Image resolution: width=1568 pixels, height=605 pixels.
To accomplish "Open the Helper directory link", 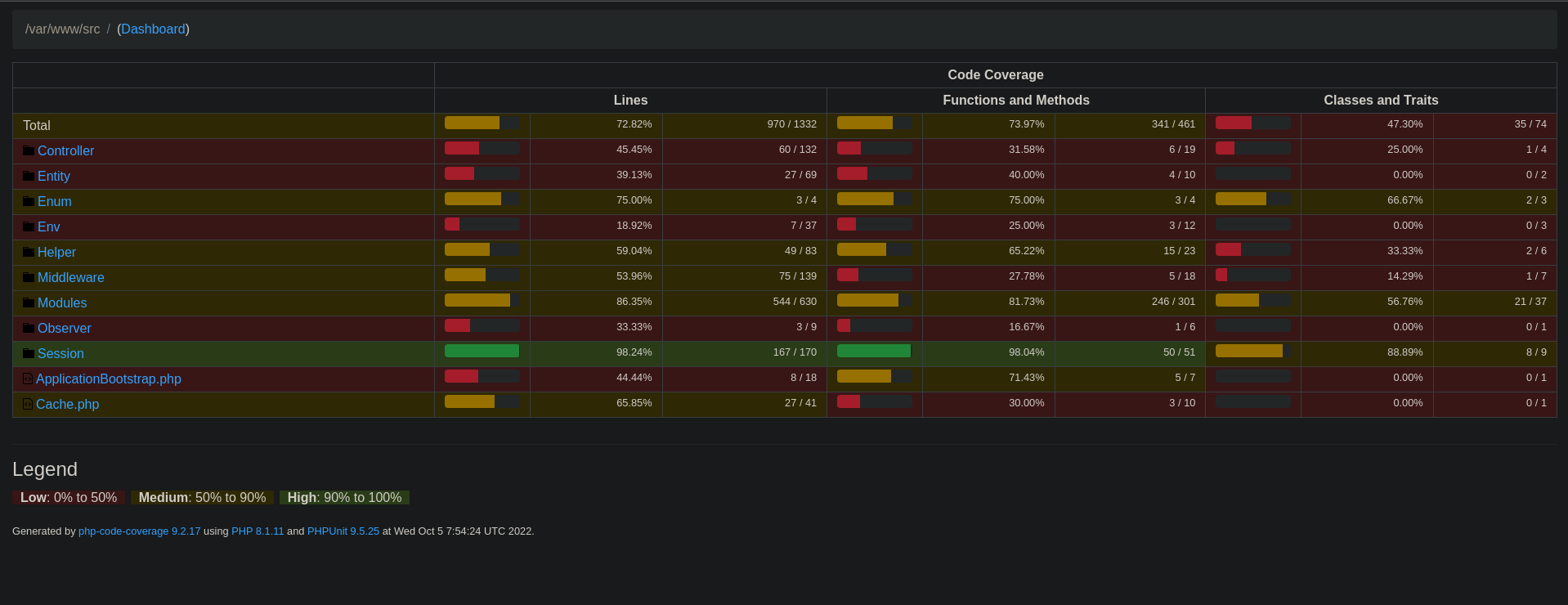I will coord(56,252).
